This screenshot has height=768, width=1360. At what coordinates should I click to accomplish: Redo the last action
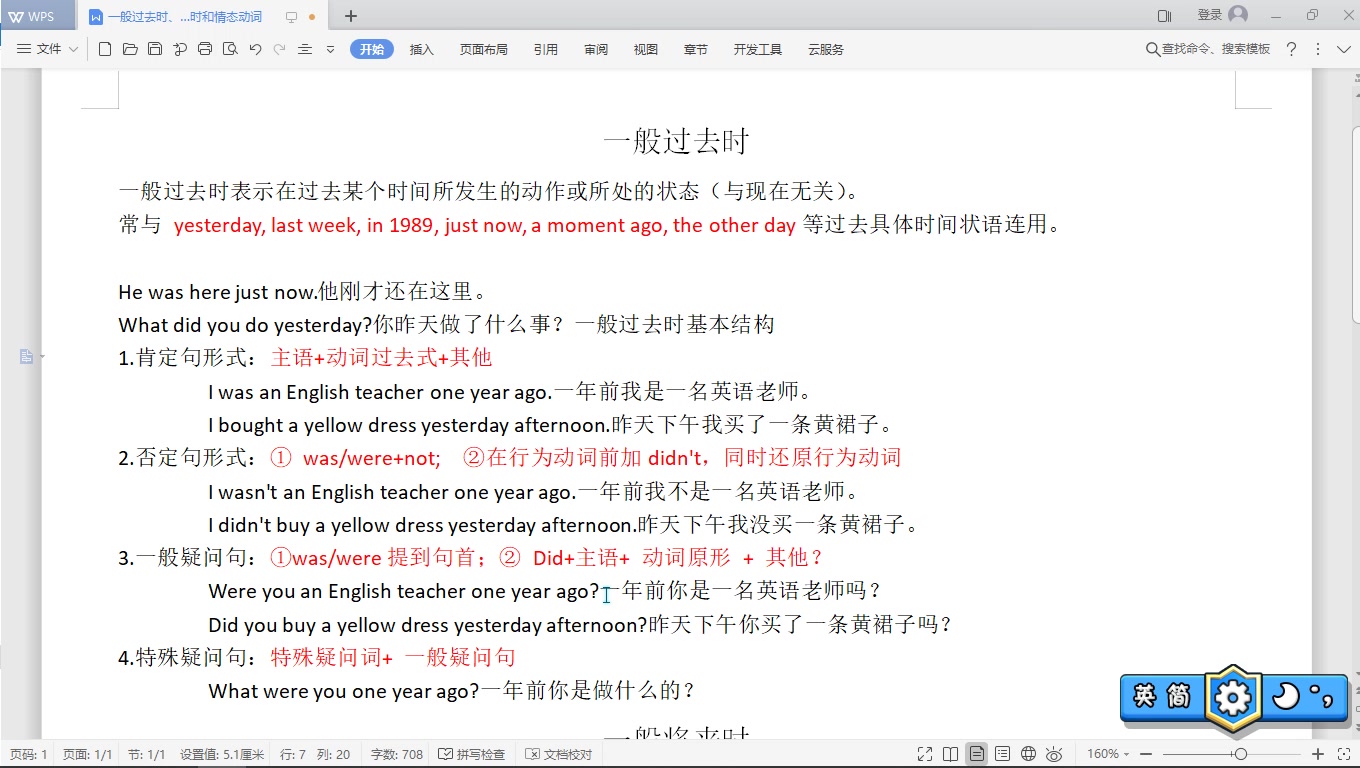coord(278,47)
